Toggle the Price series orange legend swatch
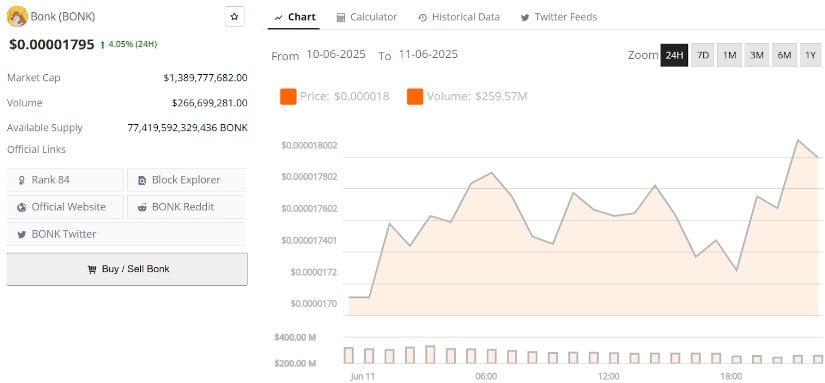 288,97
